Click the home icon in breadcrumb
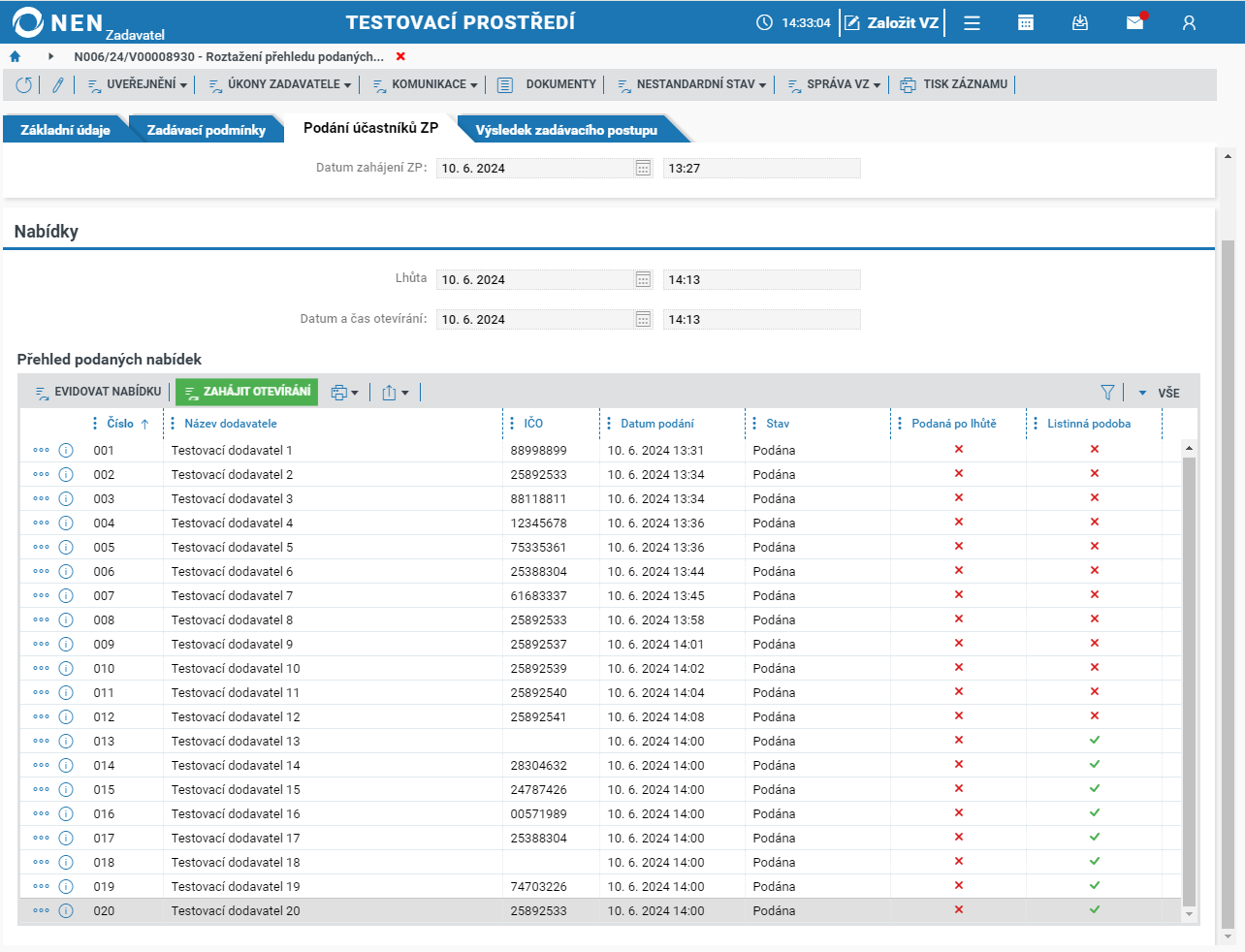 (x=15, y=57)
